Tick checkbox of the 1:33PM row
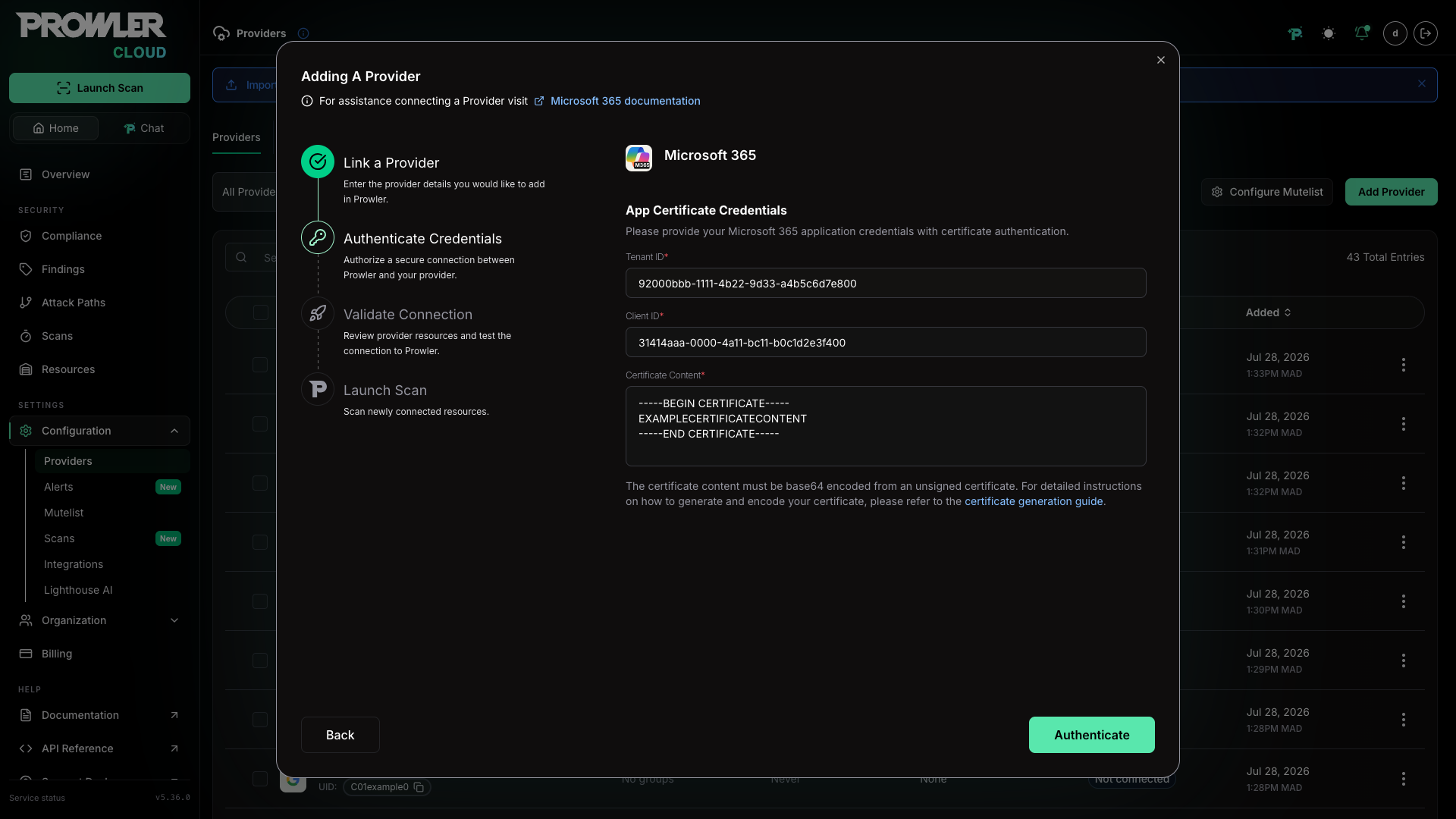 260,365
